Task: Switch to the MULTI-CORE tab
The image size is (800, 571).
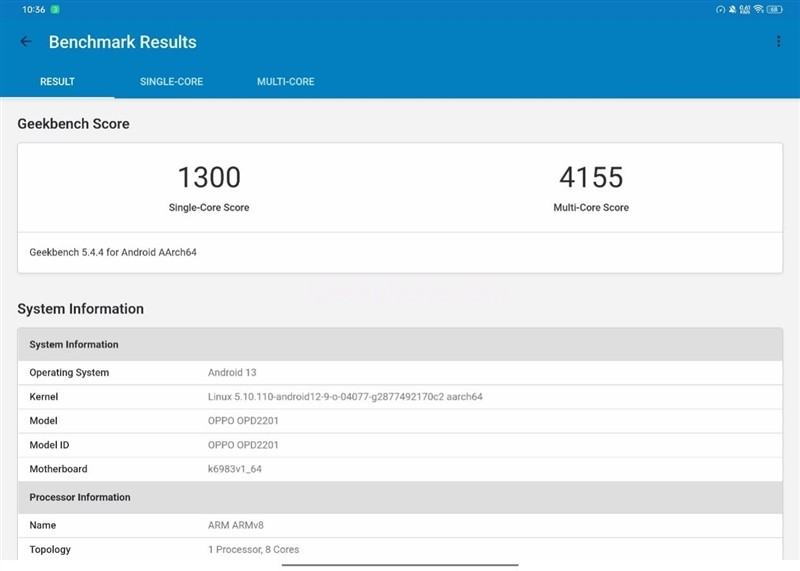Action: click(285, 82)
